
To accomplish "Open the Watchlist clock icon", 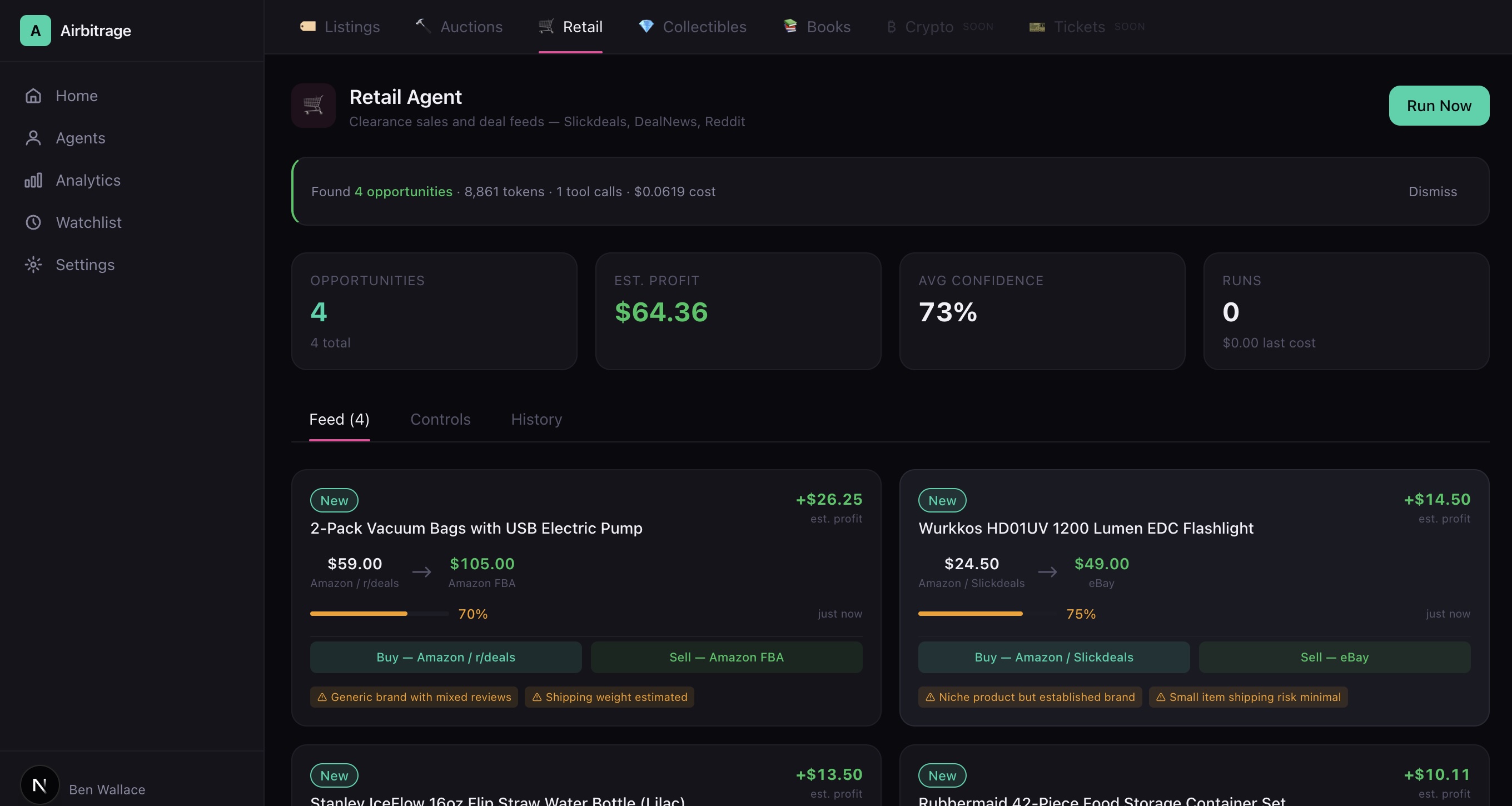I will (33, 222).
